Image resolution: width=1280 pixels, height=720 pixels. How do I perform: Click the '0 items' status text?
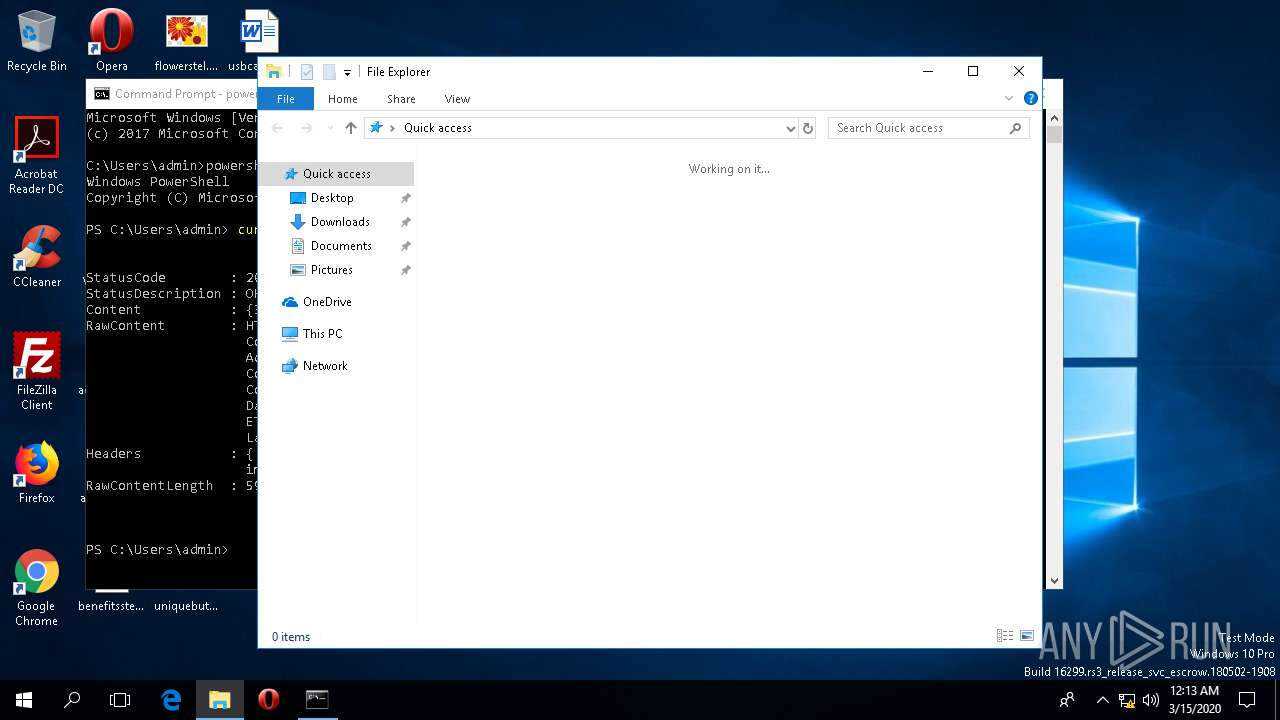click(291, 637)
